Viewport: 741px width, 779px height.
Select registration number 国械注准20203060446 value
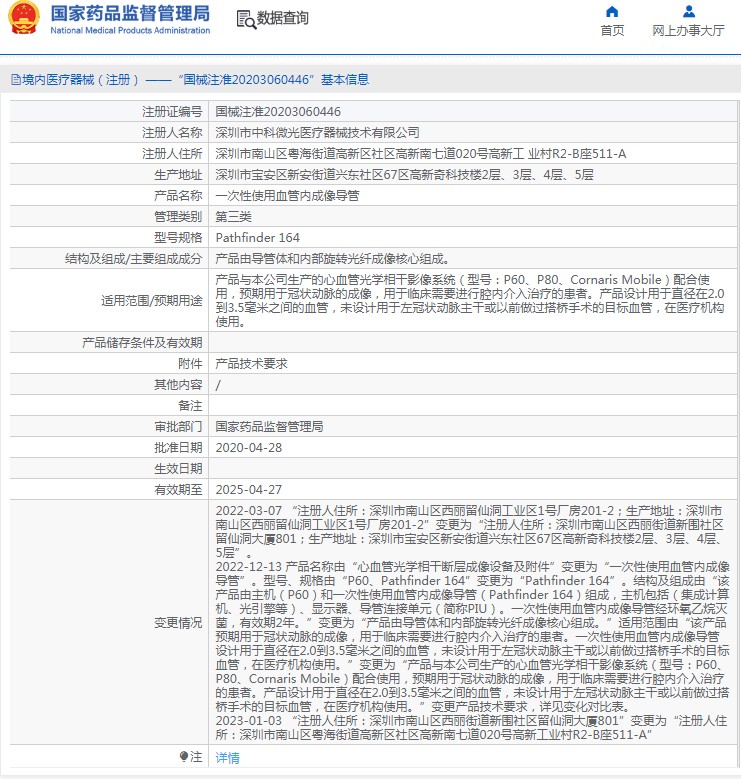pos(278,112)
